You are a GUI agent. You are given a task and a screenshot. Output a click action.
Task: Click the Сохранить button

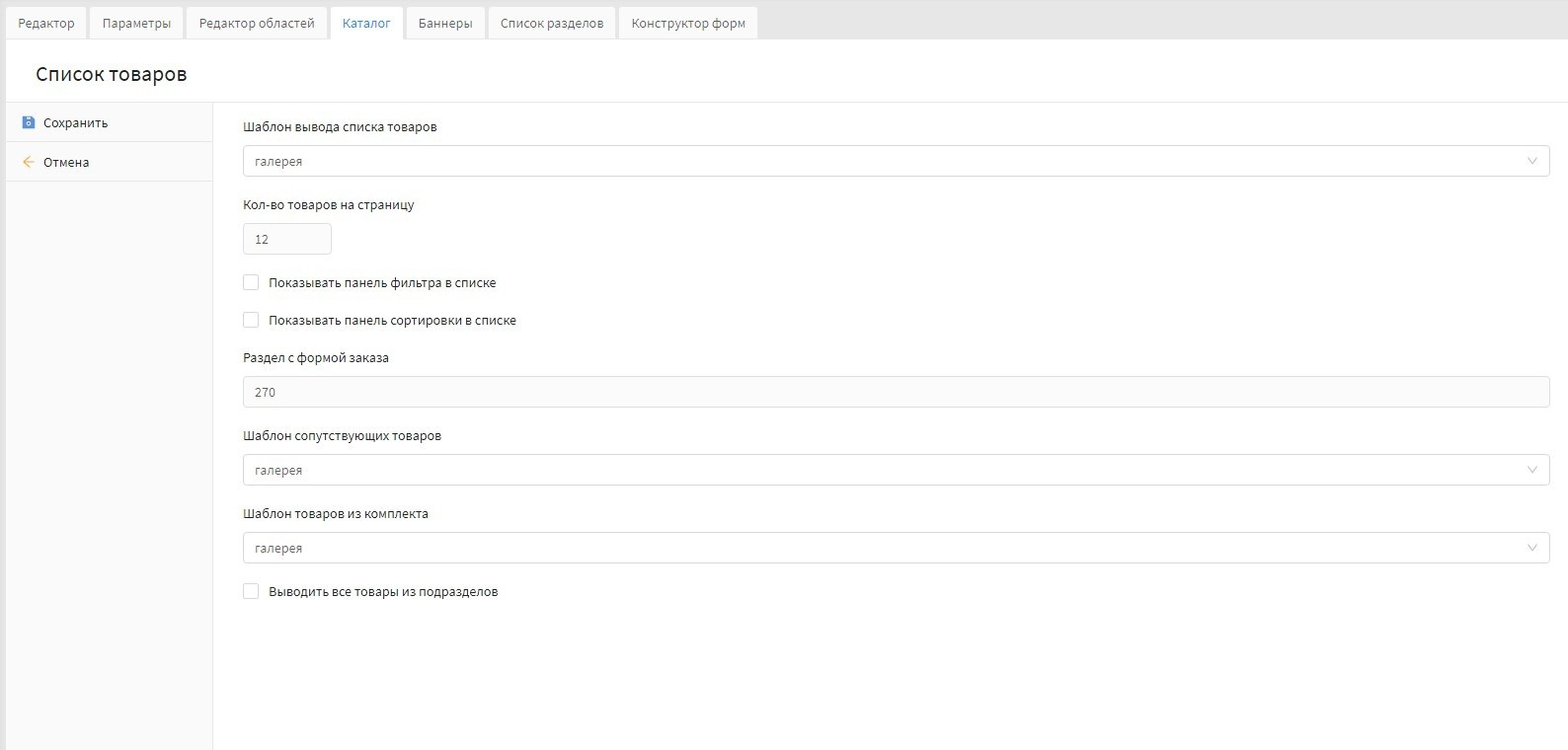(x=75, y=122)
